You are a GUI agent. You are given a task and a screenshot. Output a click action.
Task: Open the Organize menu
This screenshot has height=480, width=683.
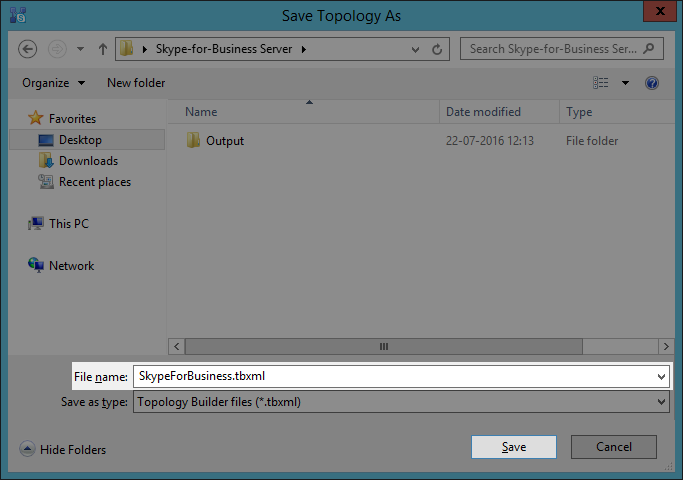click(53, 83)
